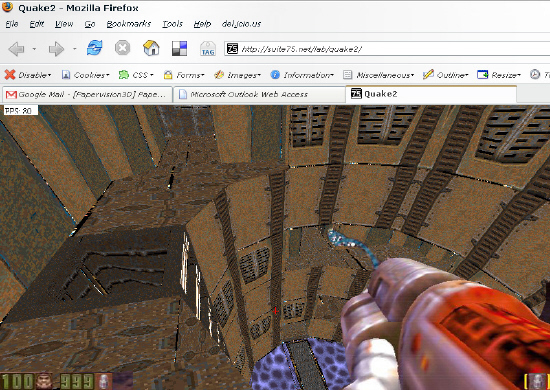Click the Information toolbar button
Viewport: 550px width, 390px height.
(x=302, y=75)
